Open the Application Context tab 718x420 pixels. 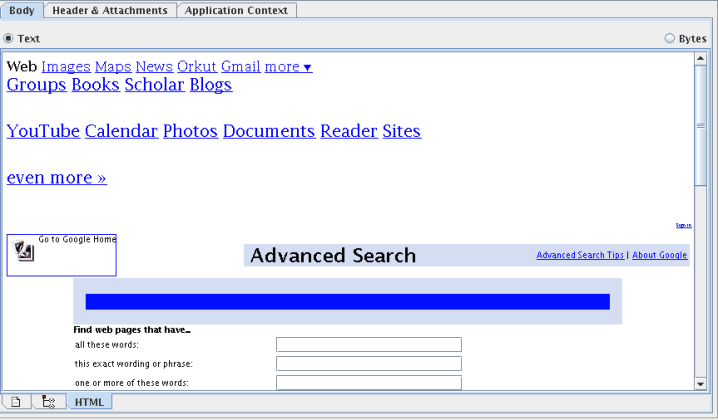[x=236, y=10]
